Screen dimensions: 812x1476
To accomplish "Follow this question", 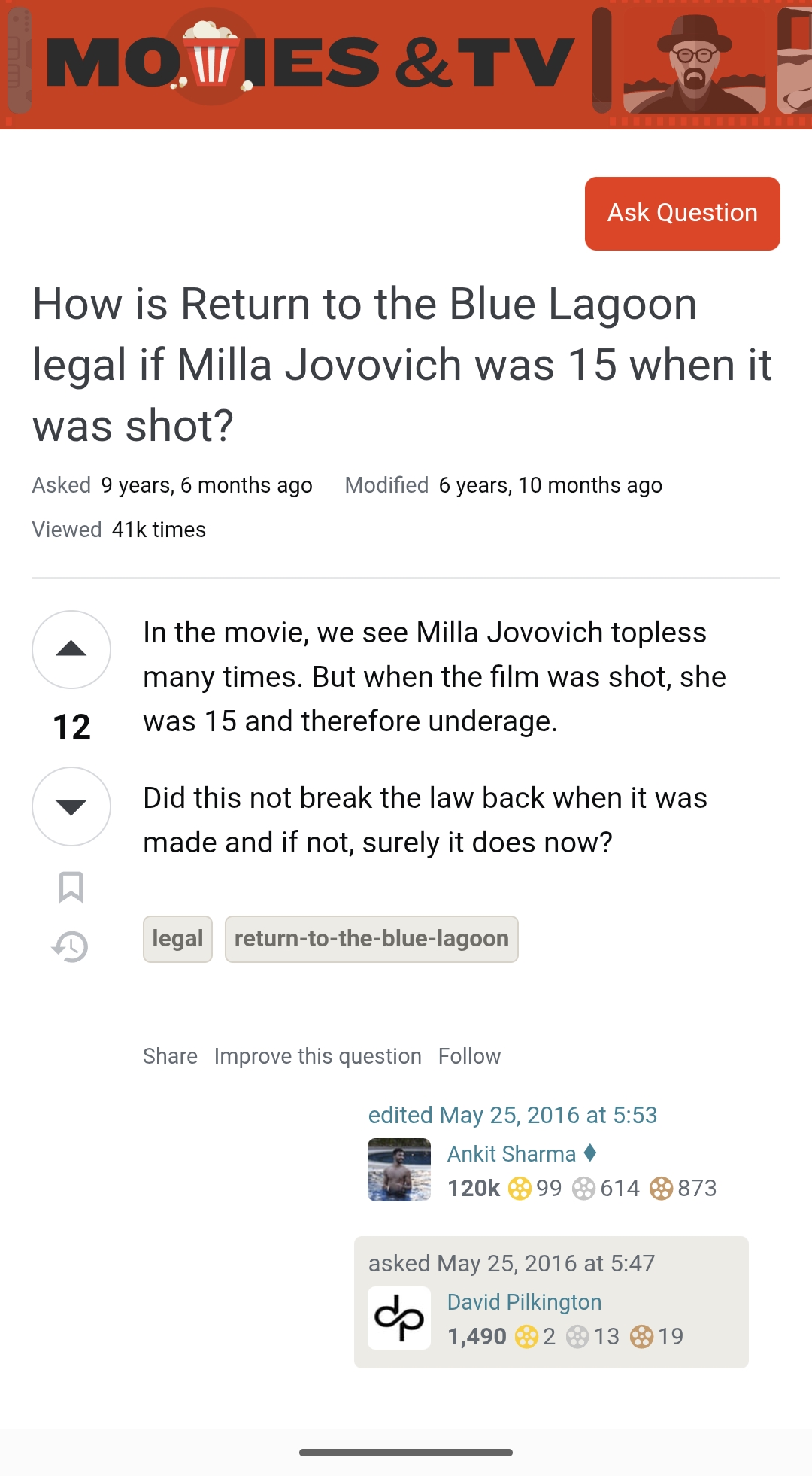I will click(x=469, y=1056).
